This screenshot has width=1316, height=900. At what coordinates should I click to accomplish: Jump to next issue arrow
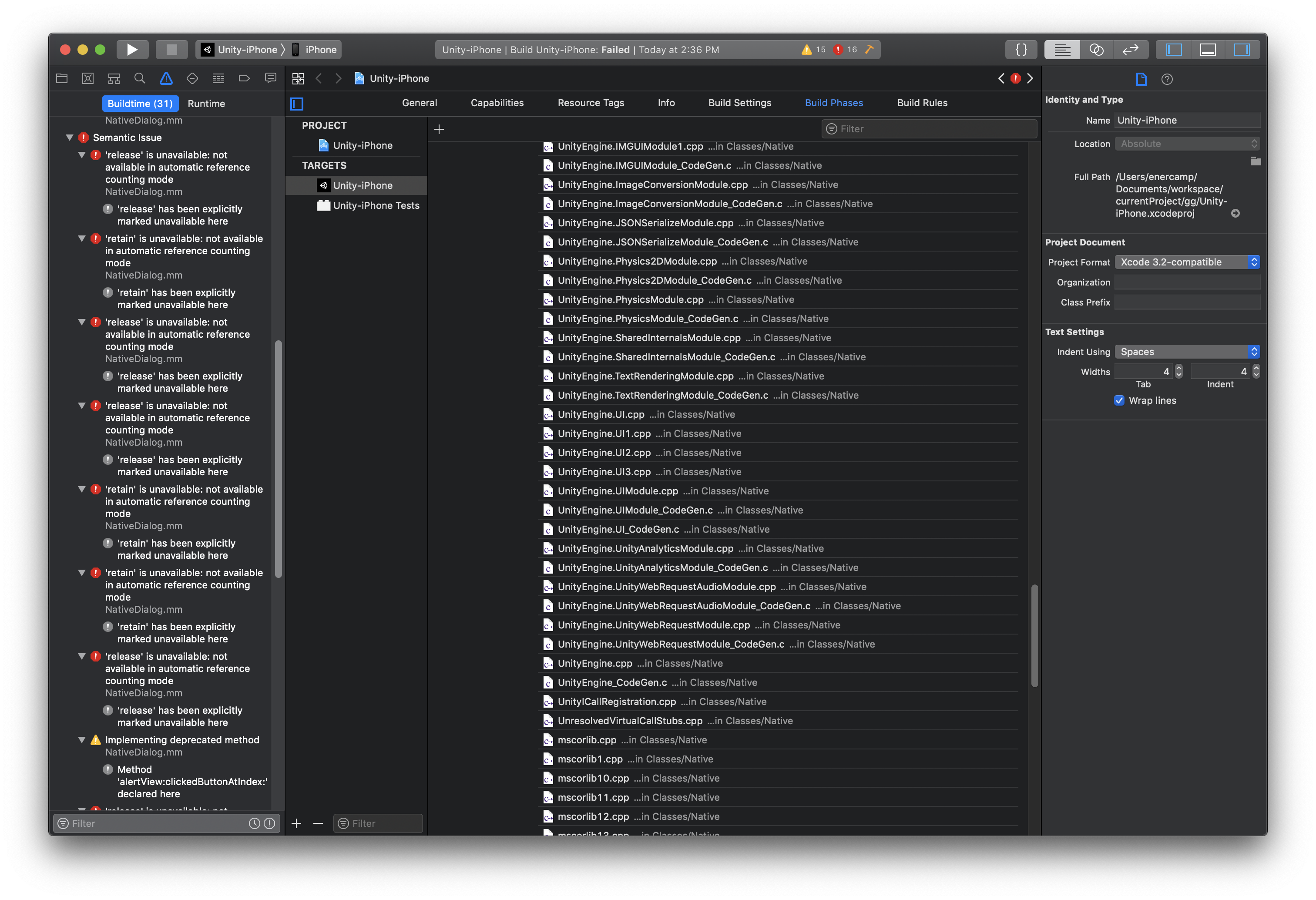(x=1030, y=78)
